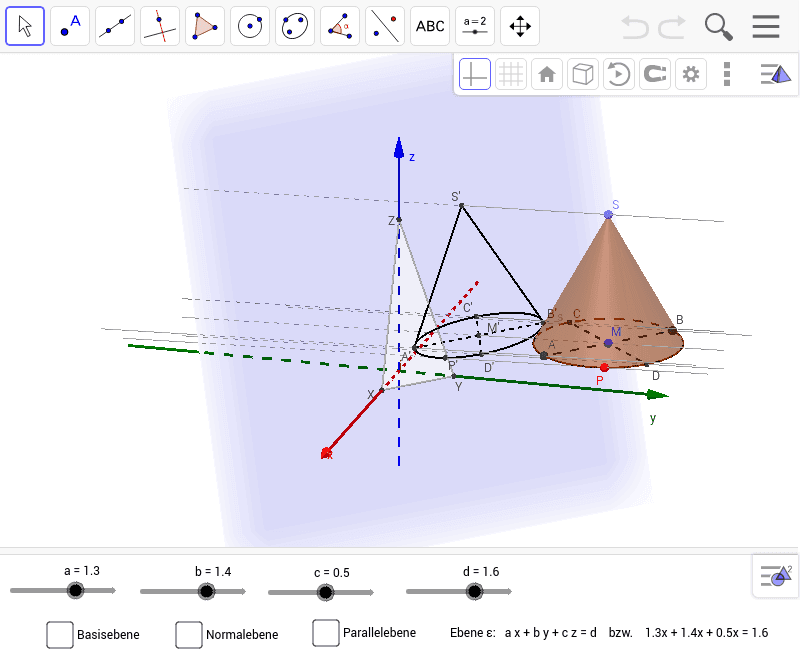Image resolution: width=800 pixels, height=660 pixels.
Task: Click the slider d knob
Action: pyautogui.click(x=474, y=591)
